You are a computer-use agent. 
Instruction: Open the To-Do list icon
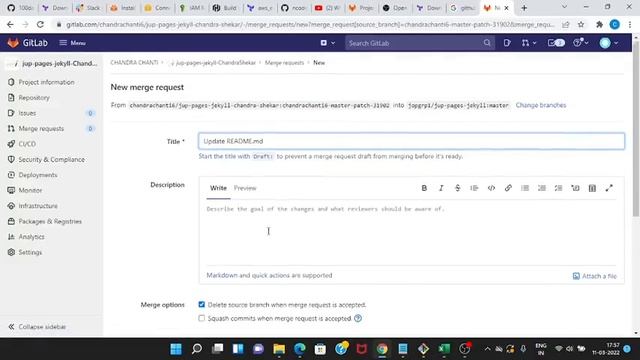pos(556,43)
